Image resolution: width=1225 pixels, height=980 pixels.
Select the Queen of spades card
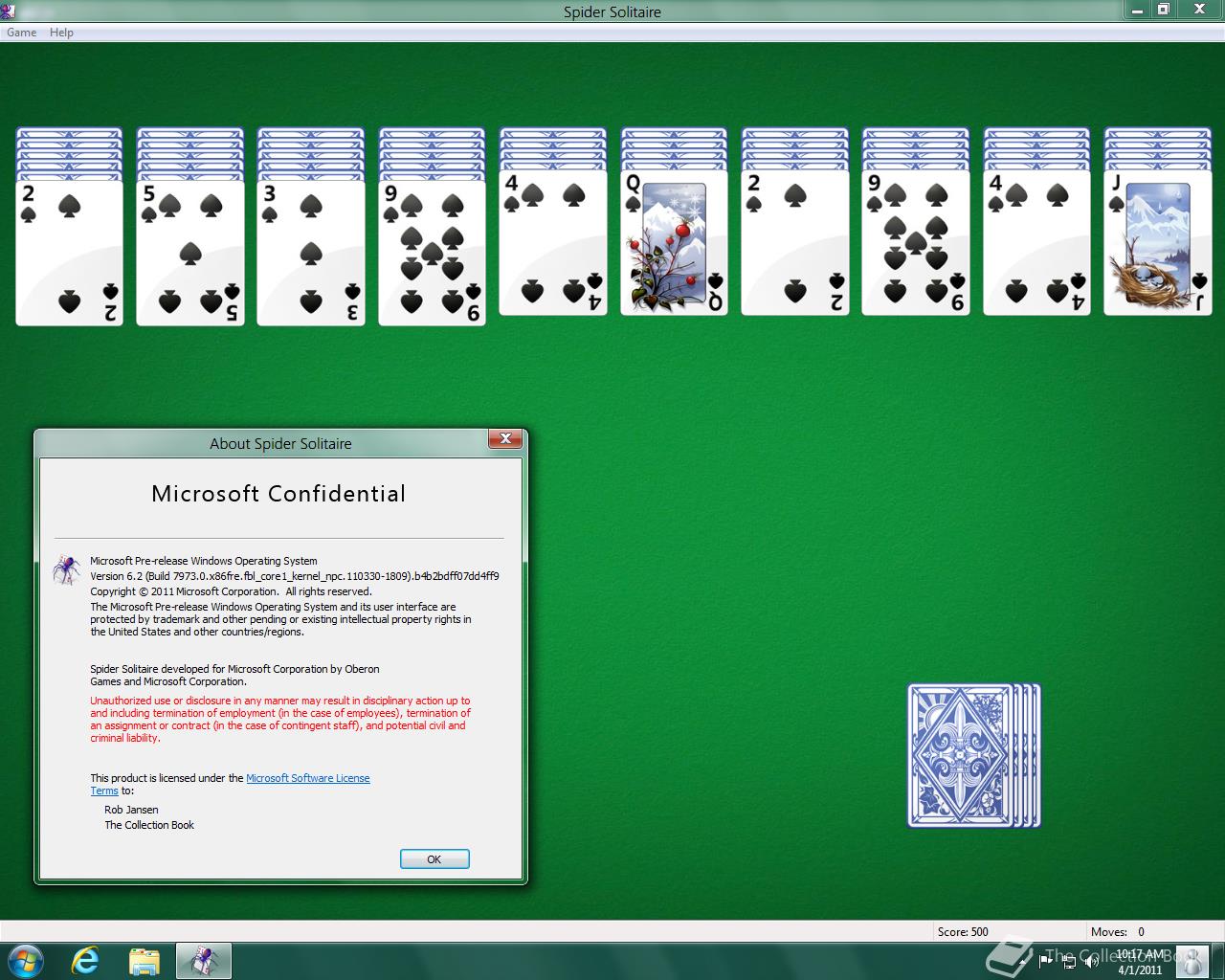click(675, 242)
